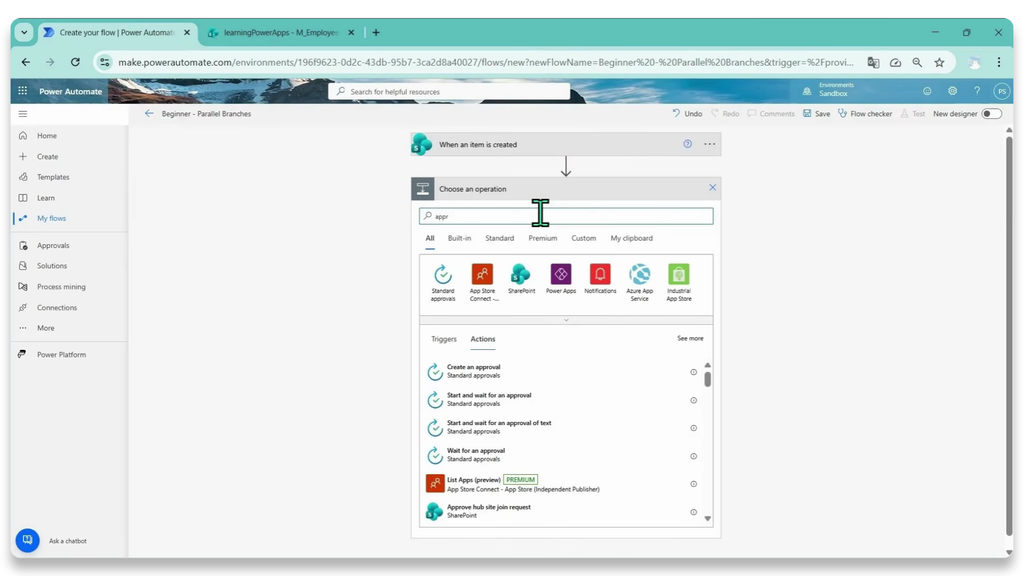Select the App Store Connect connector icon
Viewport: 1024px width, 576px height.
pyautogui.click(x=483, y=274)
